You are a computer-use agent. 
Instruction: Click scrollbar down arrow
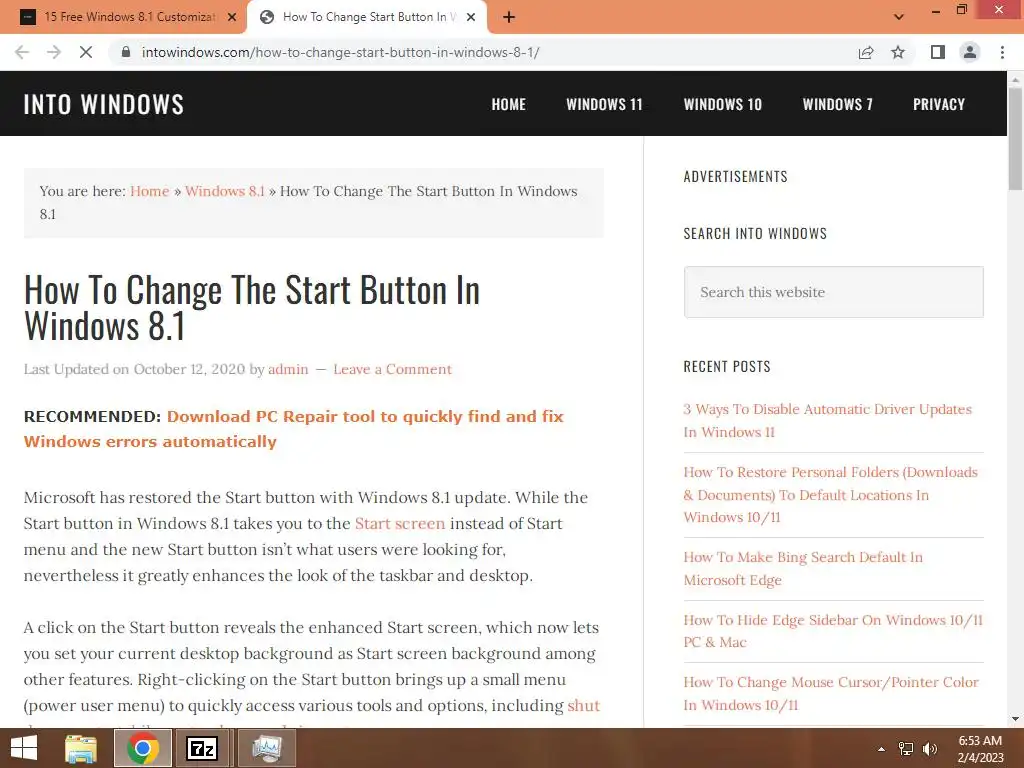(x=1016, y=719)
